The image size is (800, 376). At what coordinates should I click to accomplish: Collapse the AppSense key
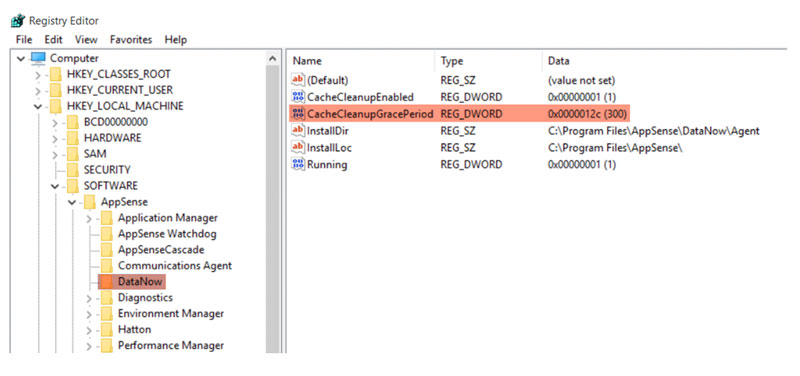[x=72, y=203]
